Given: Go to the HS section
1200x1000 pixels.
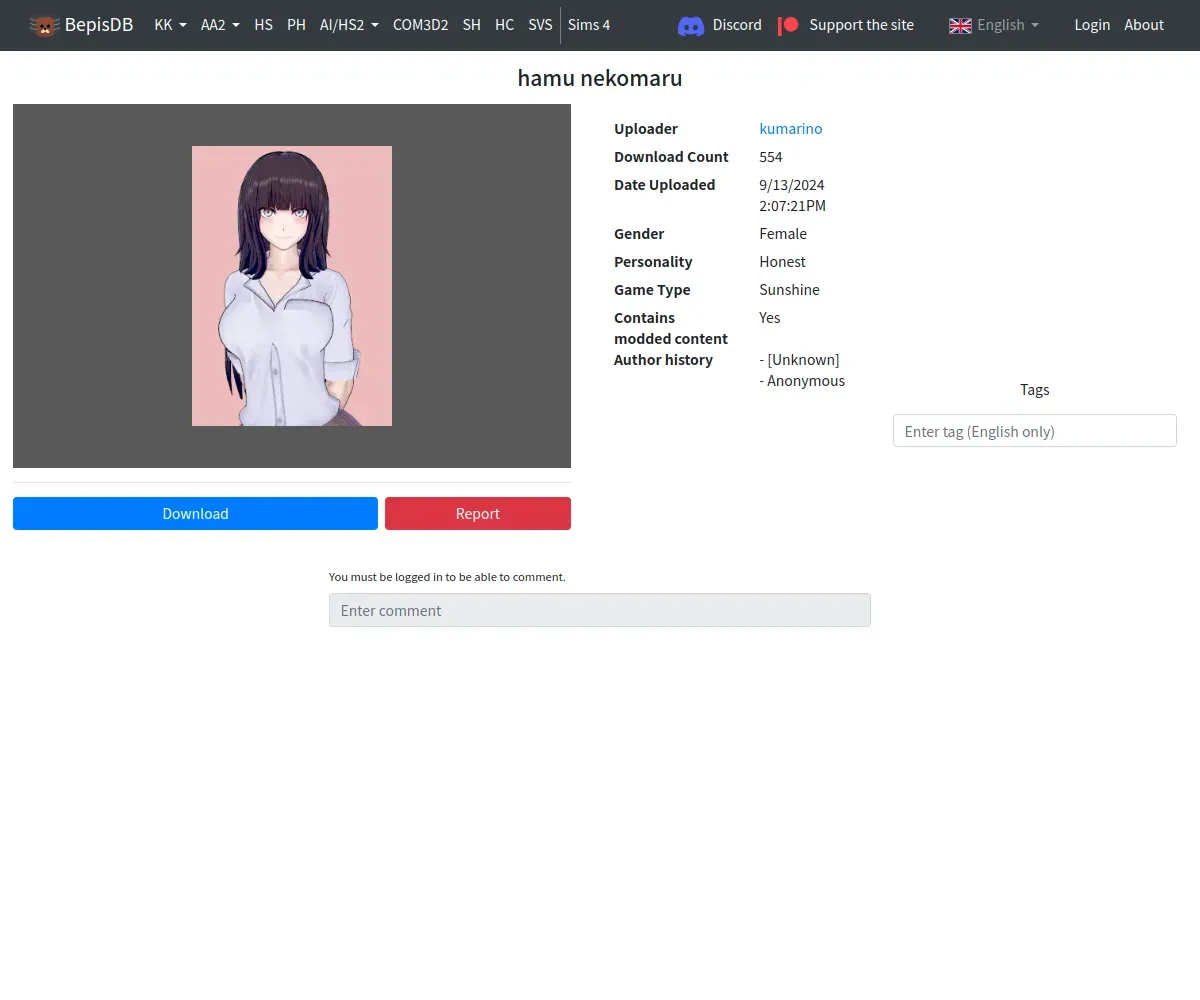Looking at the screenshot, I should (263, 25).
